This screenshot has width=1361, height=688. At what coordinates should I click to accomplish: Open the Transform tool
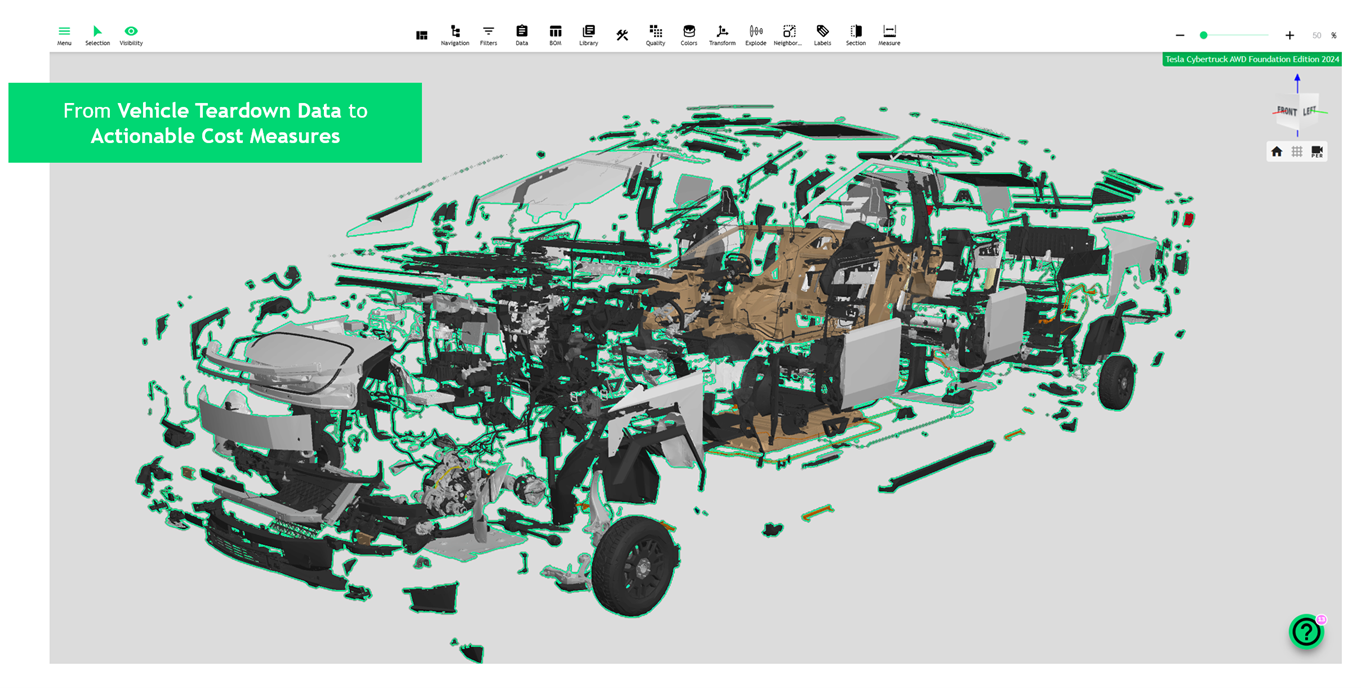[722, 35]
